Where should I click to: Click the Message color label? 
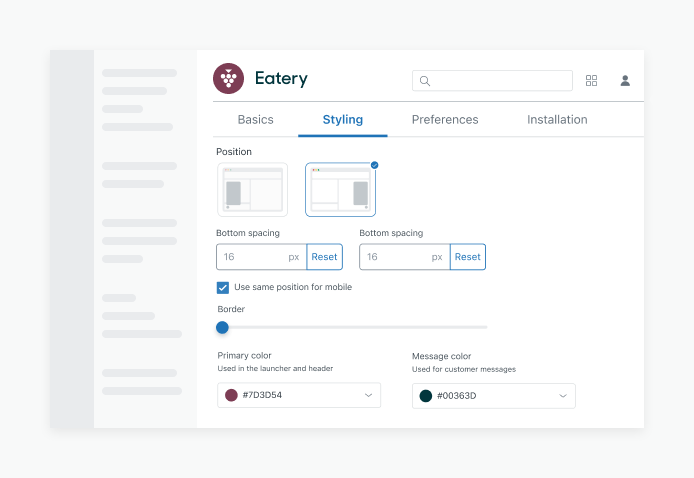pos(441,356)
